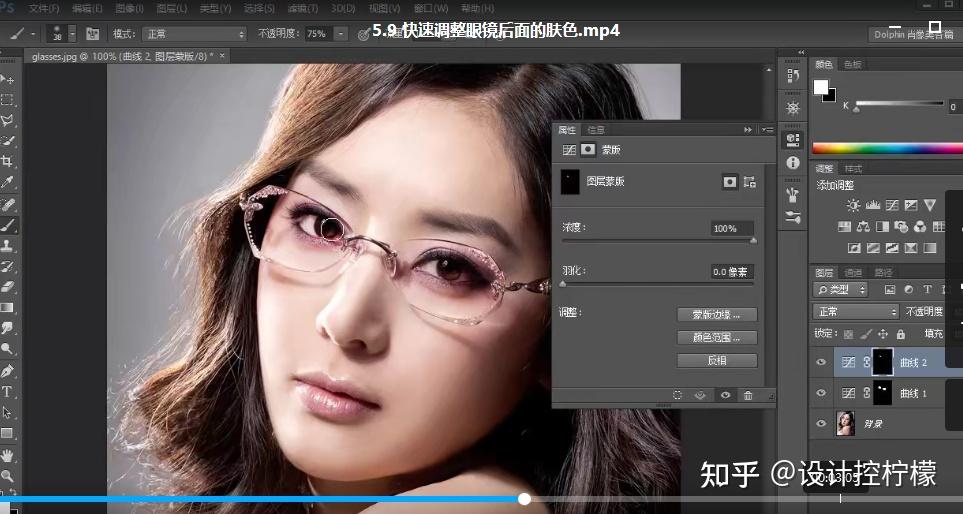Select the Quick Selection tool

point(7,141)
